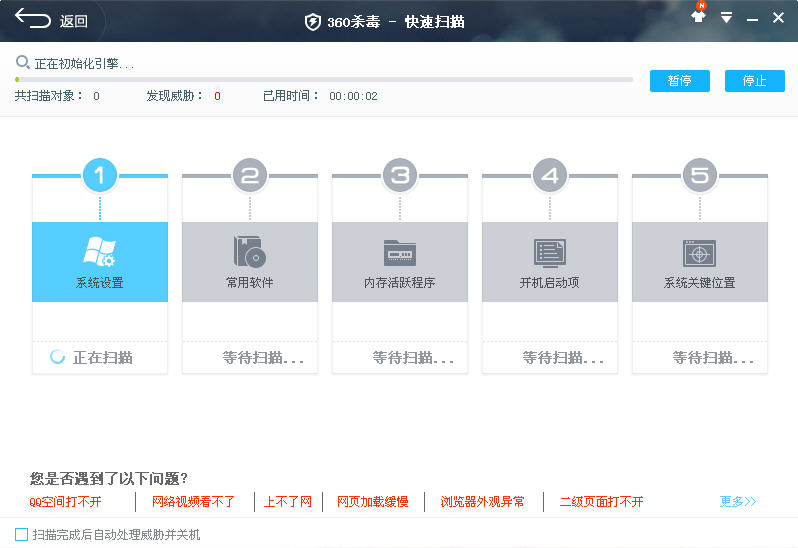
Task: Close the 360杀毒 window
Action: tap(778, 18)
